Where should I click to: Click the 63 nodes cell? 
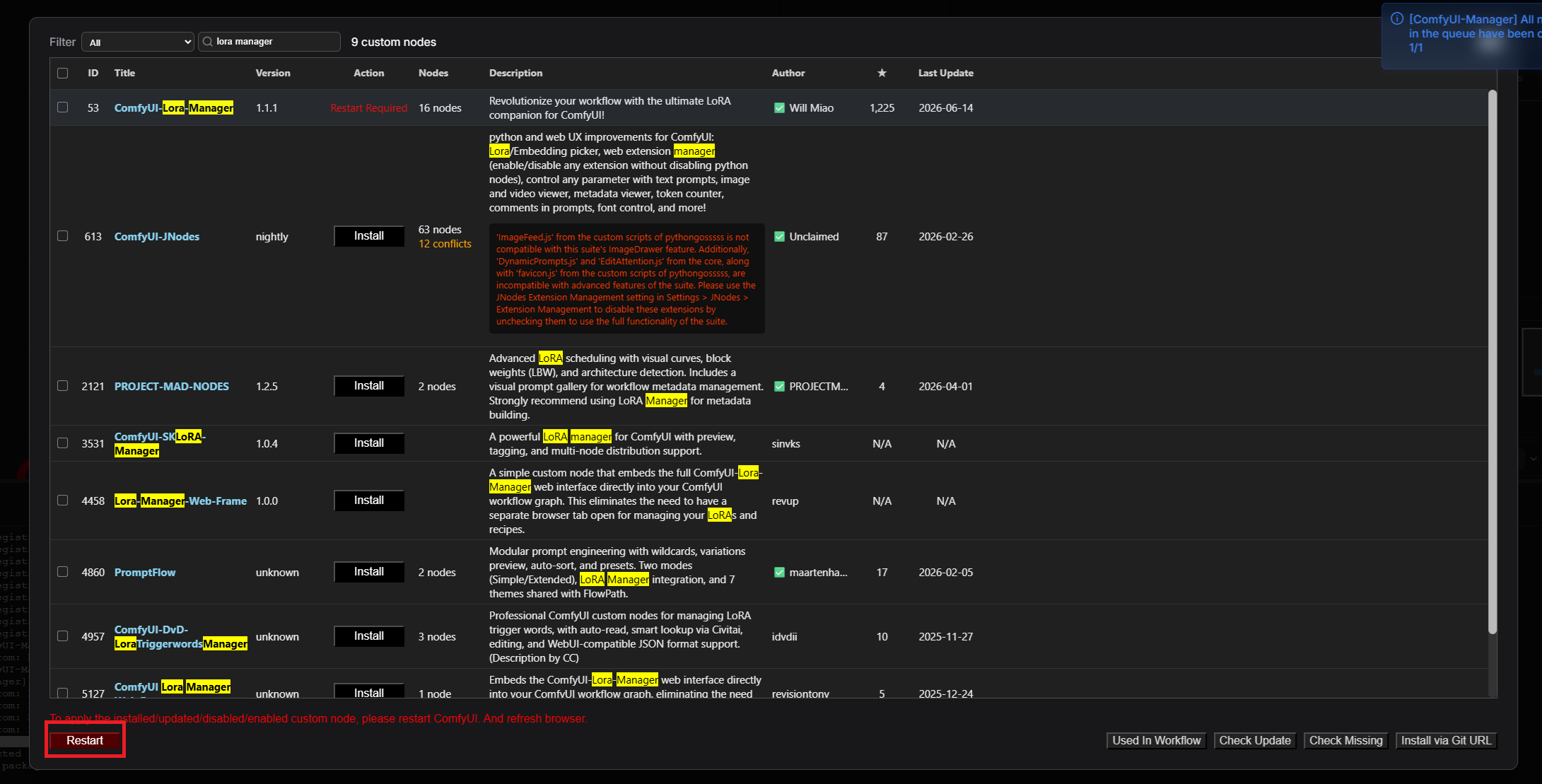tap(440, 230)
